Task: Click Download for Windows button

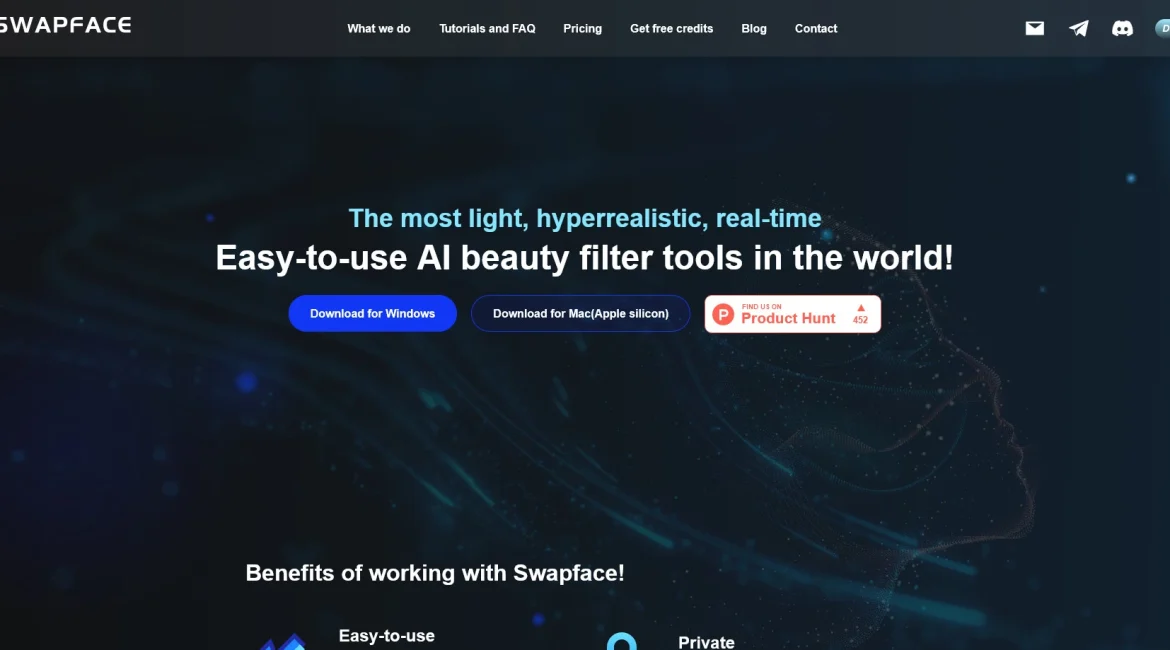Action: coord(372,313)
